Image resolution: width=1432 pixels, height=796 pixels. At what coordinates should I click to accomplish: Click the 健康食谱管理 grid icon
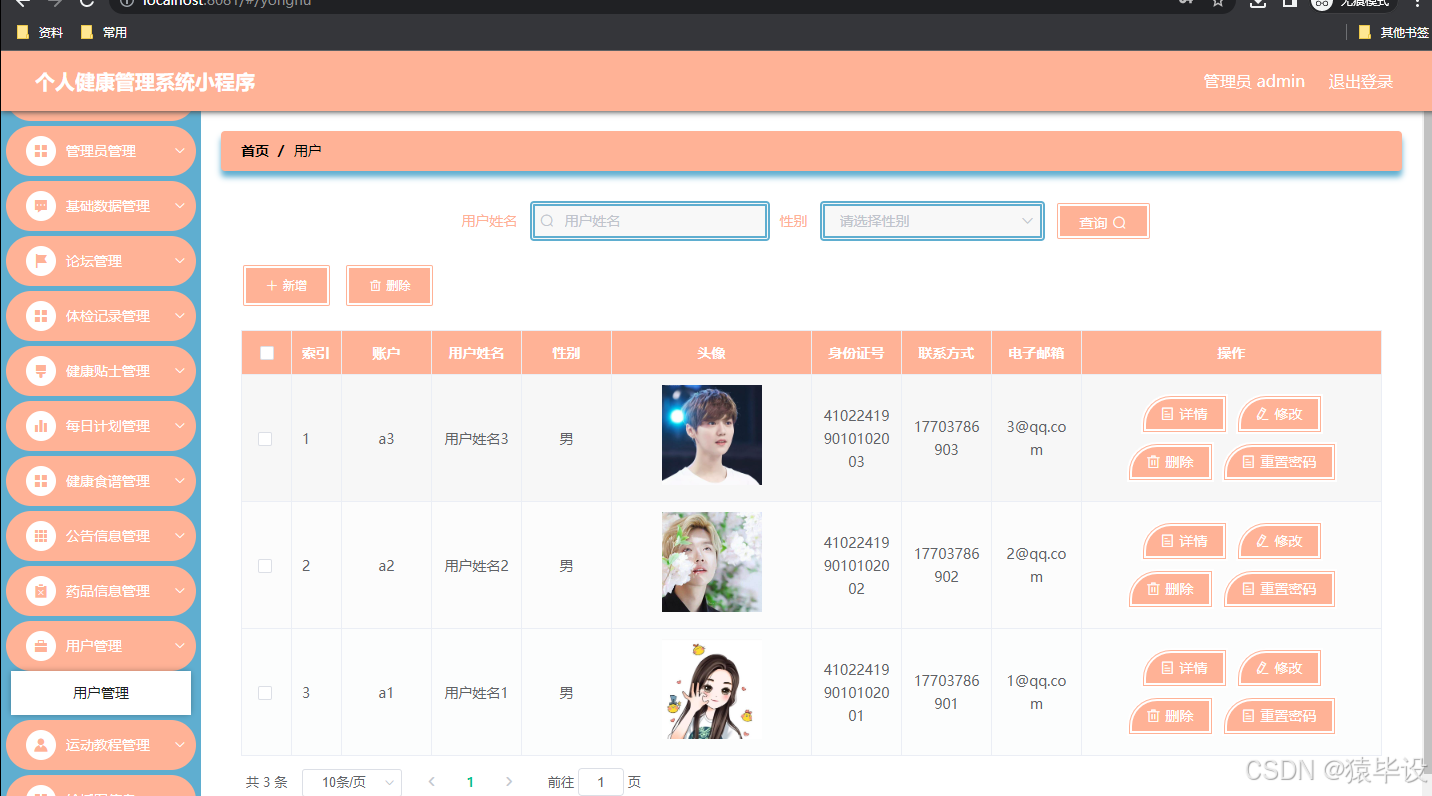coord(41,481)
